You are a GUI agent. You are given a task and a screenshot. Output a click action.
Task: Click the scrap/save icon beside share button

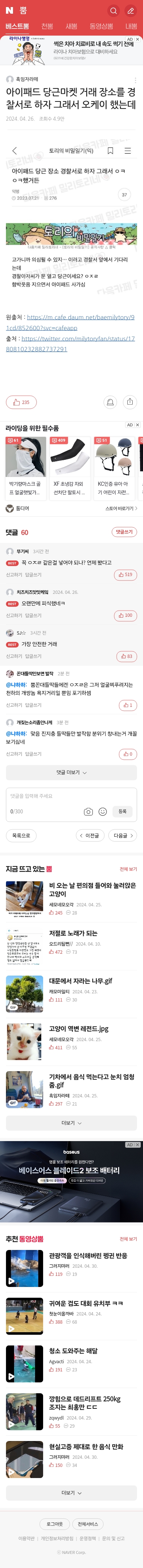tap(110, 402)
